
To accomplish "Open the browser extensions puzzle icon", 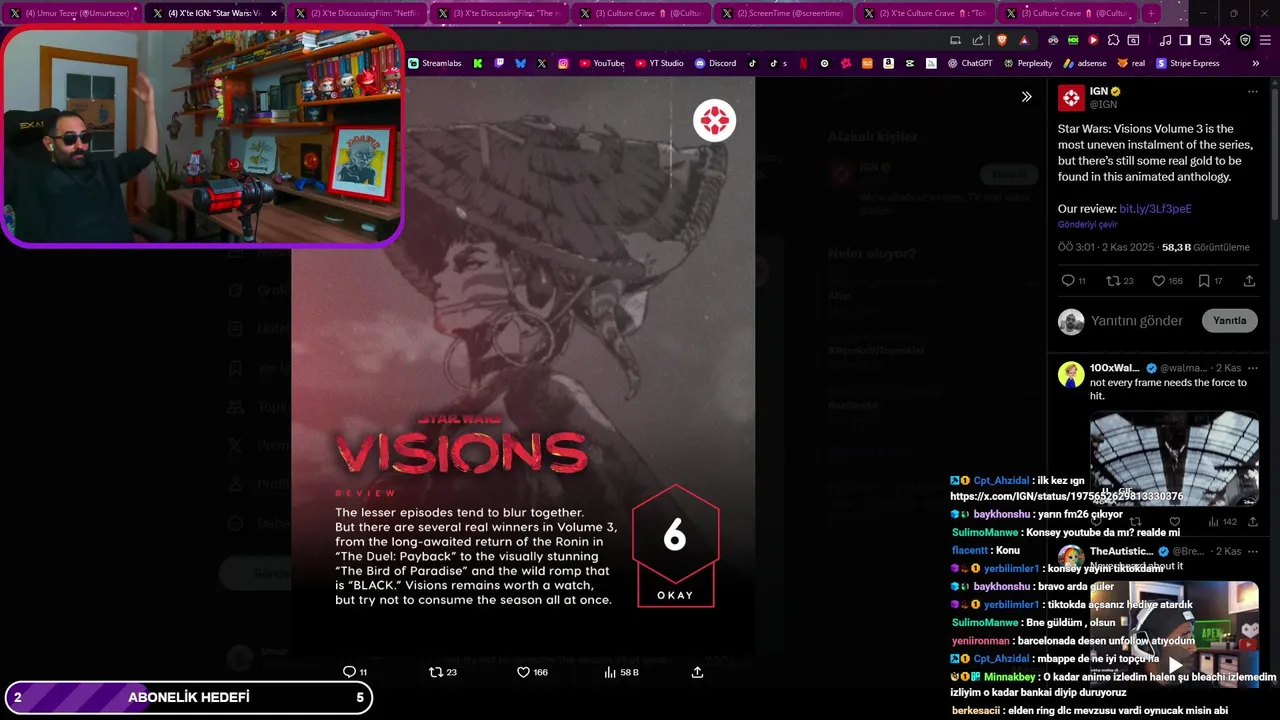I will [x=1113, y=40].
